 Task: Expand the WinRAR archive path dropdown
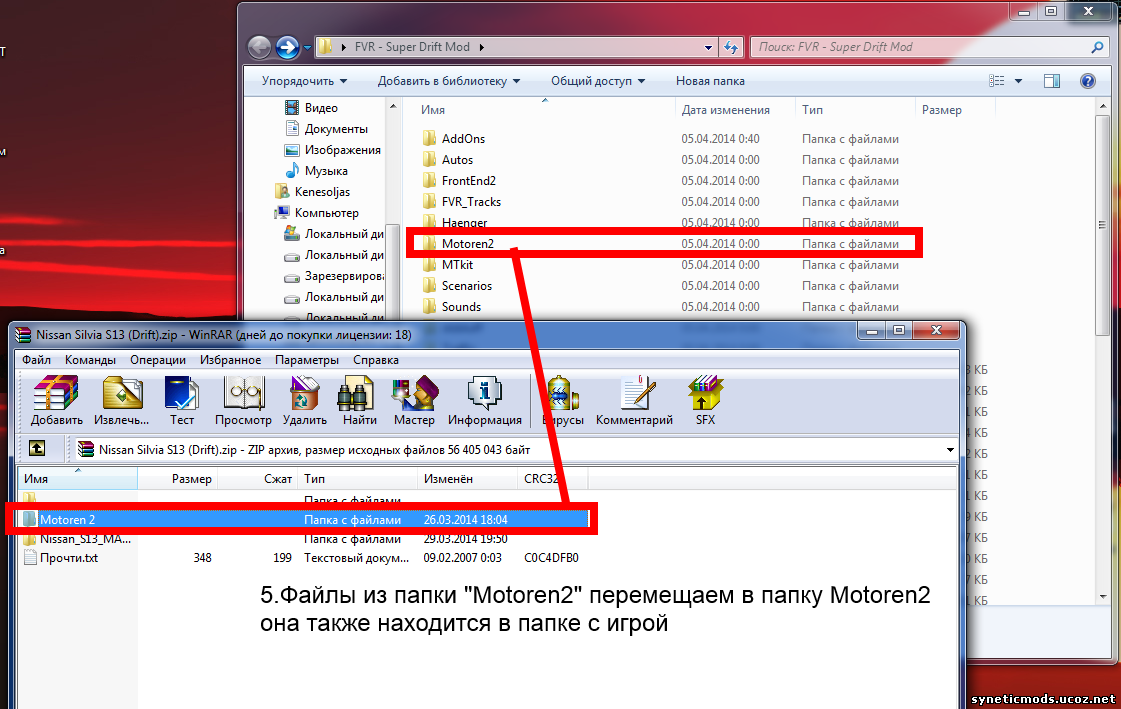(x=949, y=450)
